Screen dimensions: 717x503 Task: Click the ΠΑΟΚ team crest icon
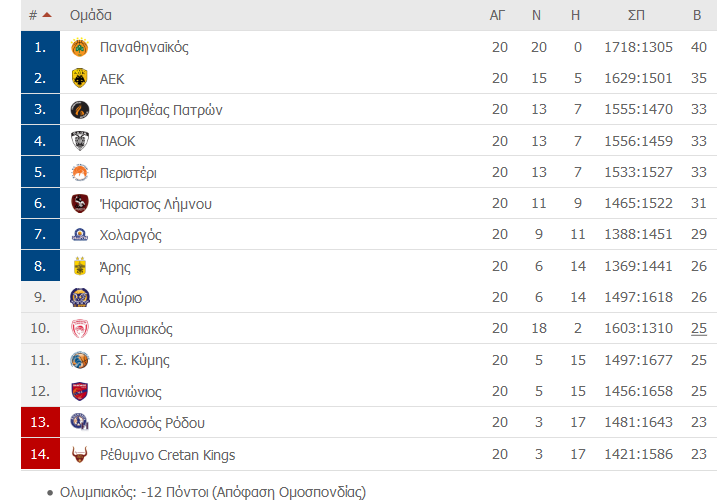tap(80, 141)
